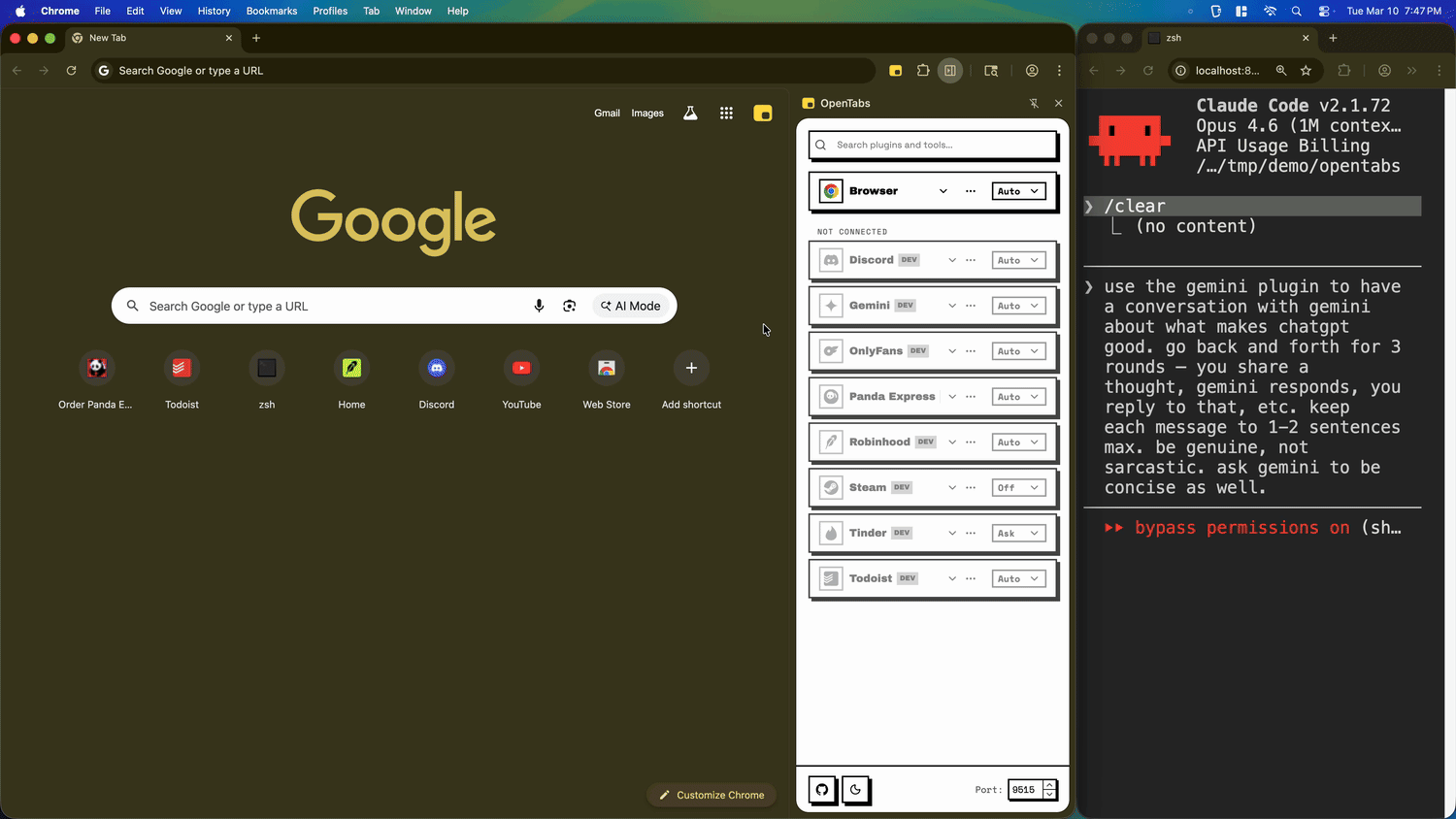
Task: Open Chrome extensions puzzle icon in main window
Action: click(923, 71)
